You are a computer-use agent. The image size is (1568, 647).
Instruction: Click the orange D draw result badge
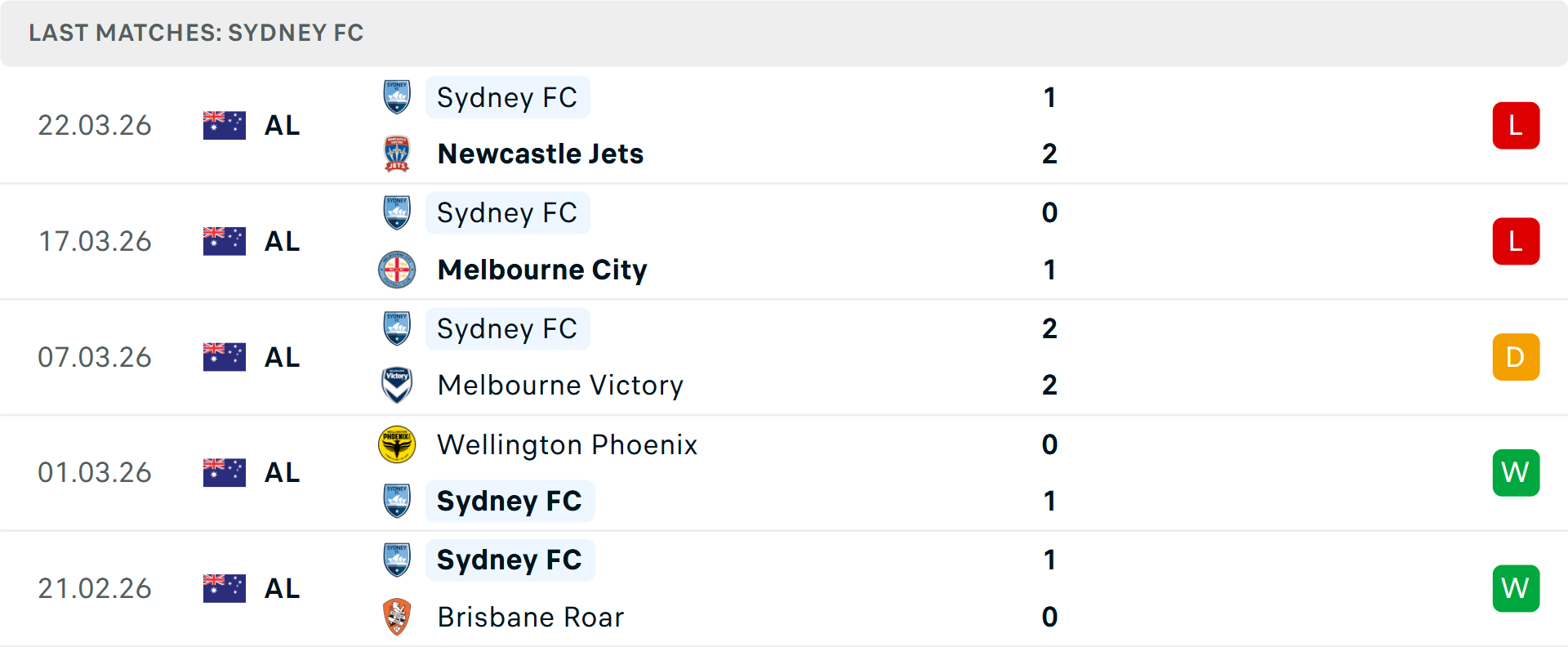coord(1516,357)
